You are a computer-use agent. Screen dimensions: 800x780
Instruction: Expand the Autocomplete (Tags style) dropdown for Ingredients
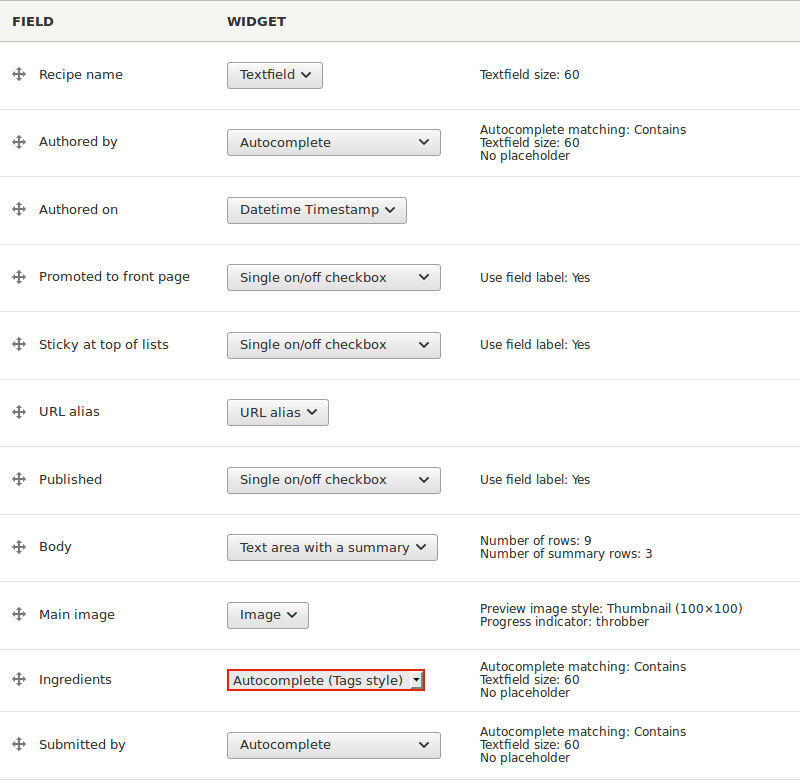click(325, 680)
